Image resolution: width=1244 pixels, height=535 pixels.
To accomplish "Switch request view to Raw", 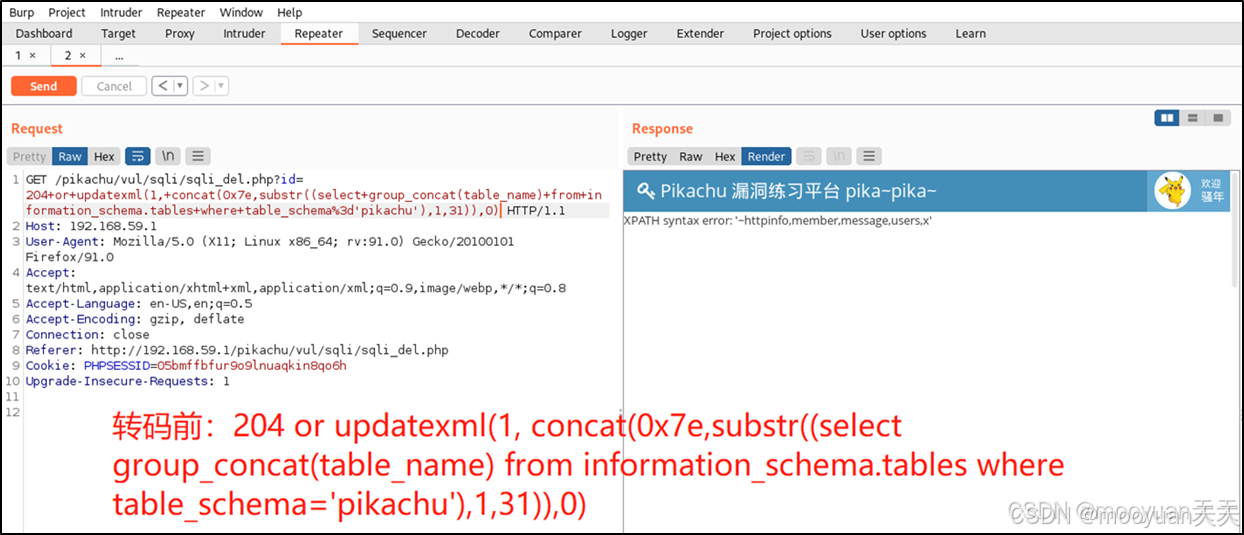I will 70,156.
